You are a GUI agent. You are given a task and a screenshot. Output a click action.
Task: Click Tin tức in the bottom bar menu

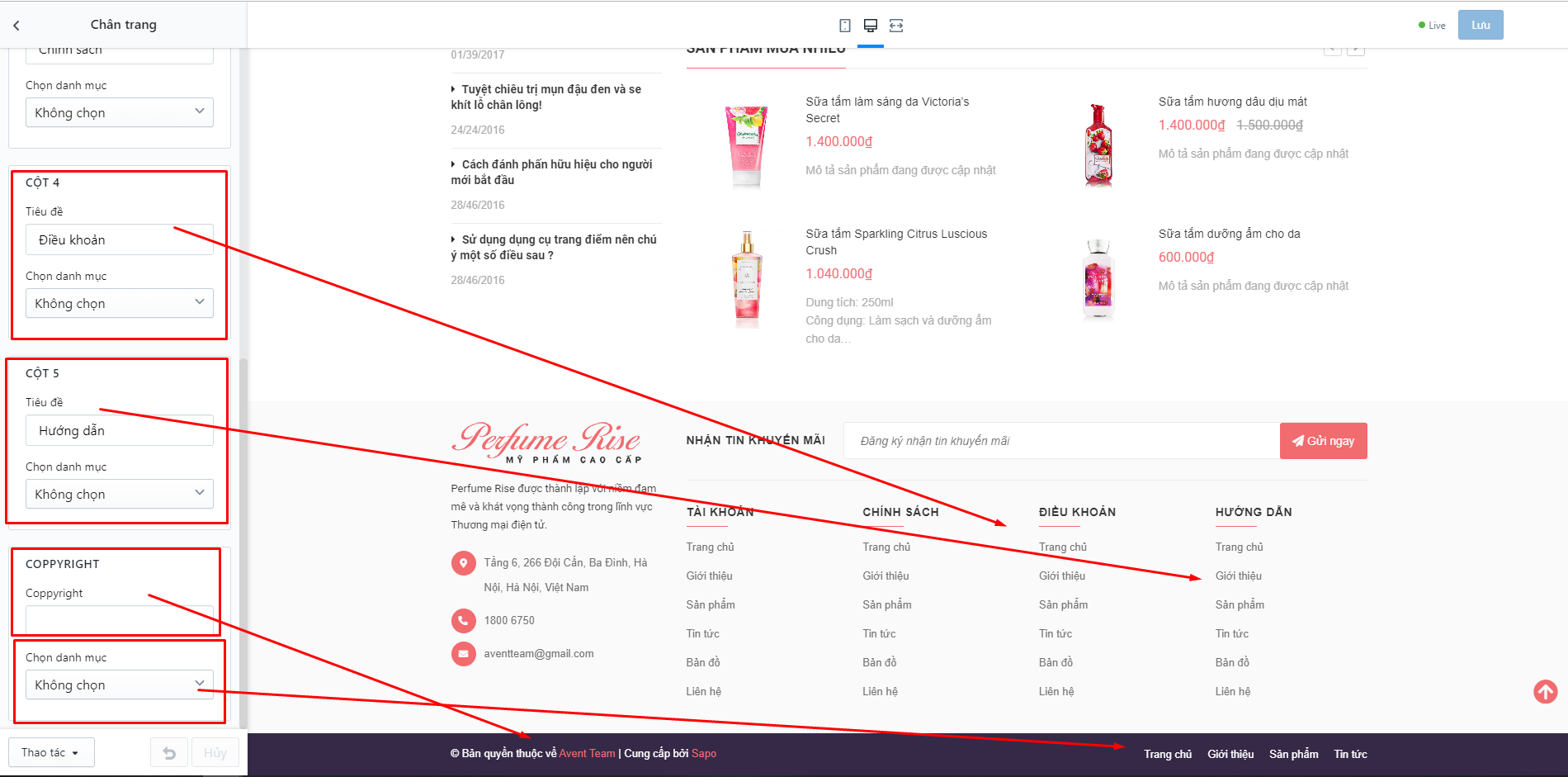[x=1351, y=755]
